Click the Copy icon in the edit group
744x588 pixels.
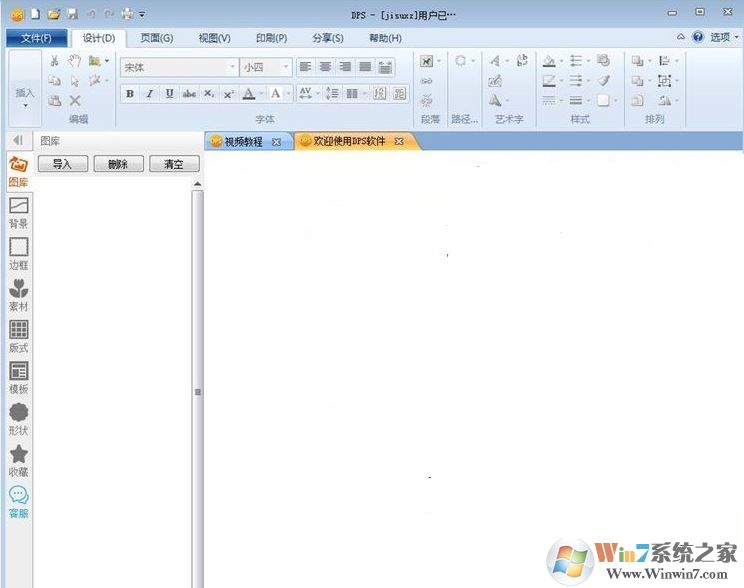(x=55, y=81)
